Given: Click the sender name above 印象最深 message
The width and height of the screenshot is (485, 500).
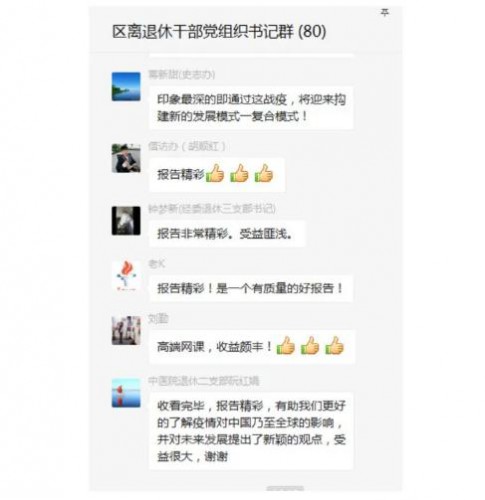Looking at the screenshot, I should click(182, 74).
